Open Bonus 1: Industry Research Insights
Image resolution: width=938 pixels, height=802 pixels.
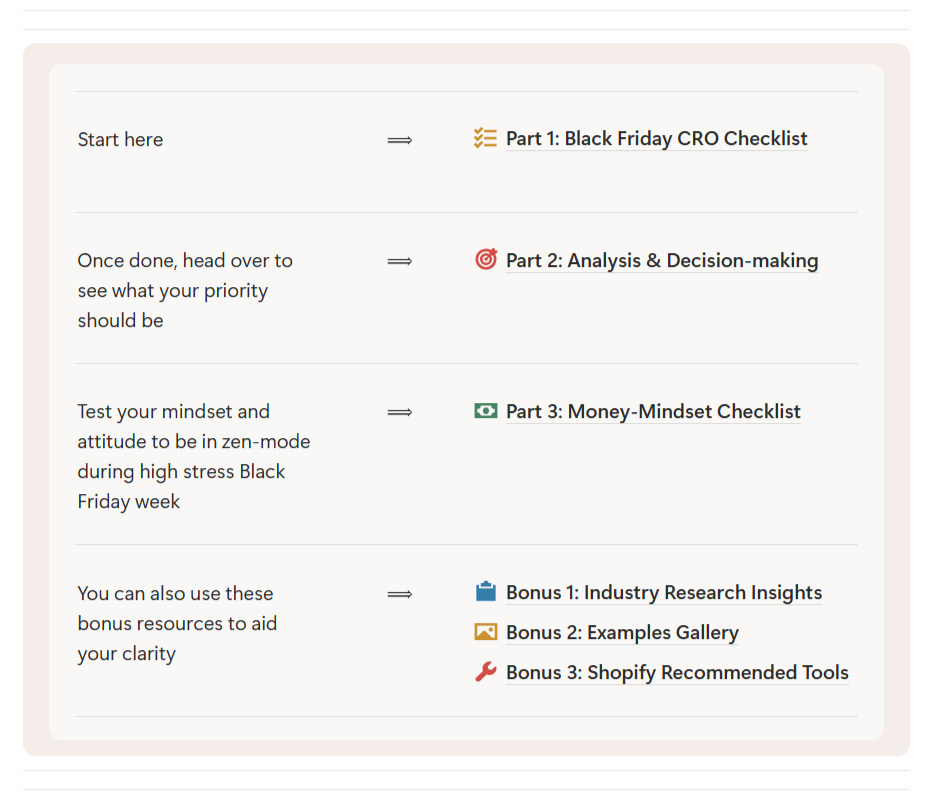[x=664, y=593]
